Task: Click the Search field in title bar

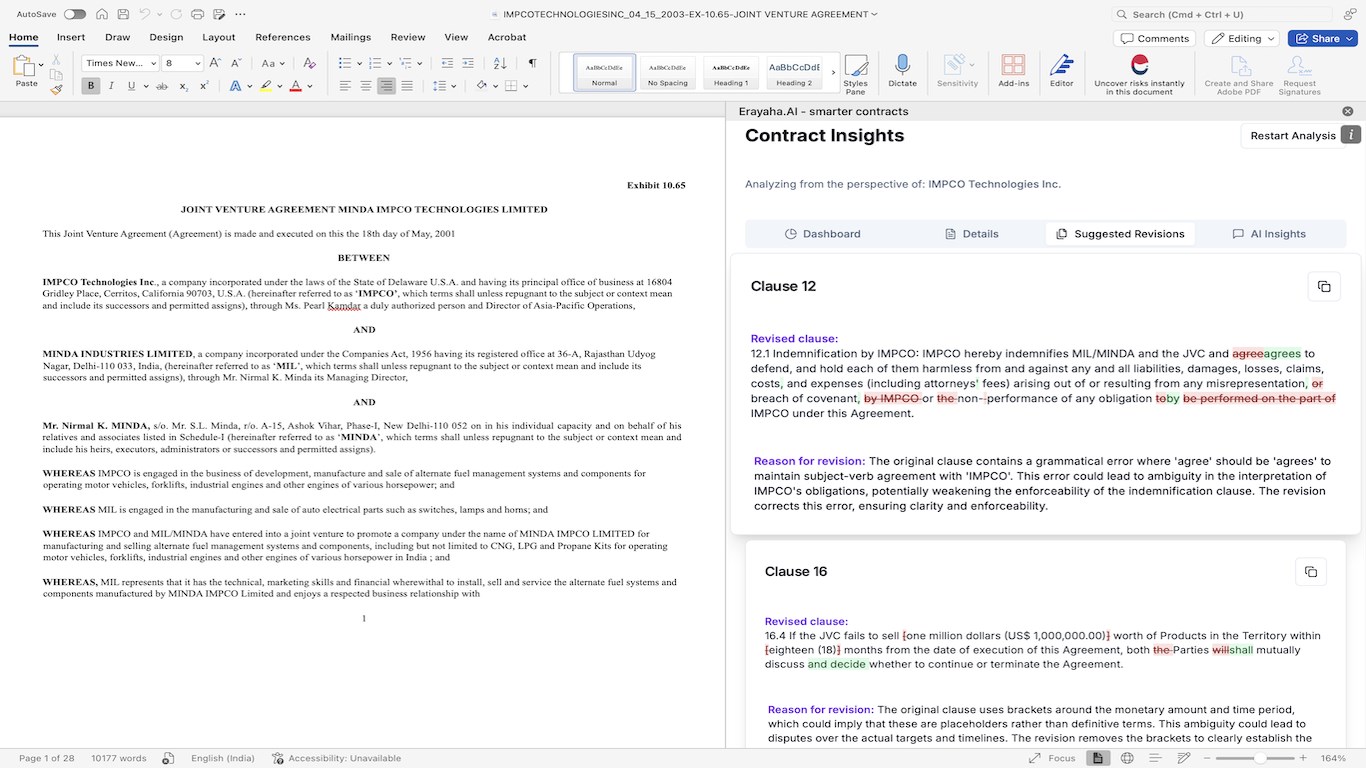Action: [x=1221, y=14]
